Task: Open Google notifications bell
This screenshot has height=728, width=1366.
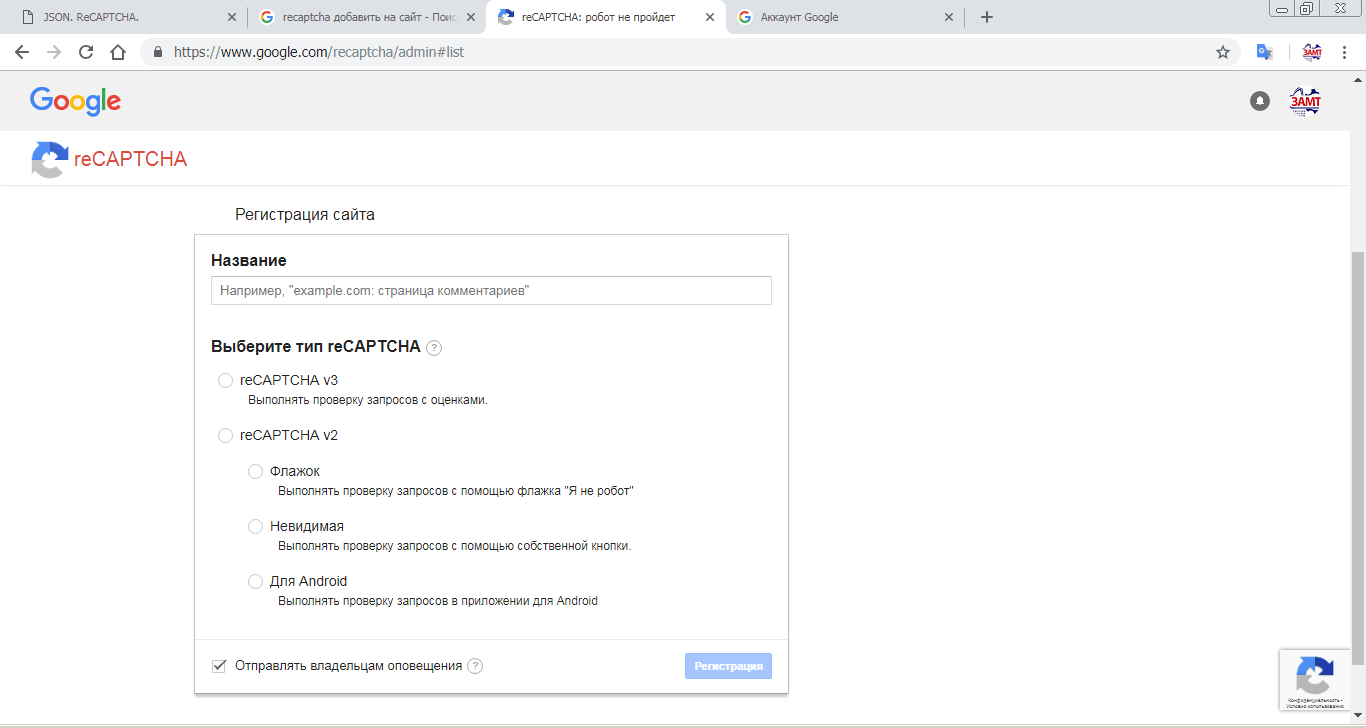Action: coord(1260,101)
